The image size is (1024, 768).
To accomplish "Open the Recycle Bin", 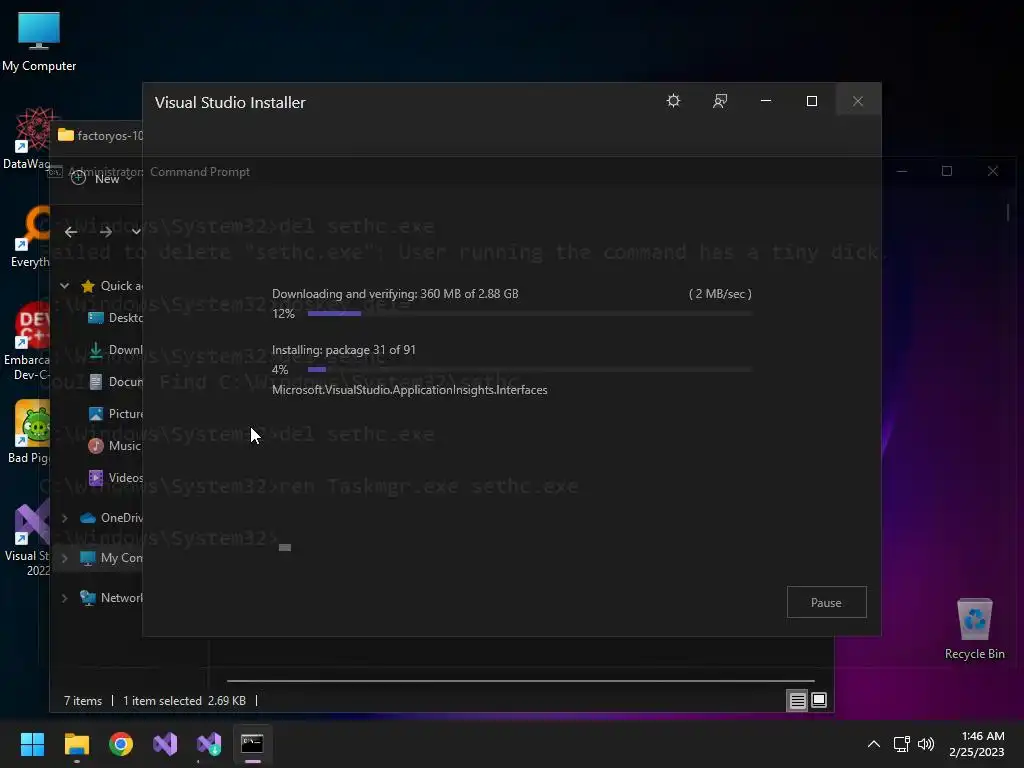I will pos(974,628).
